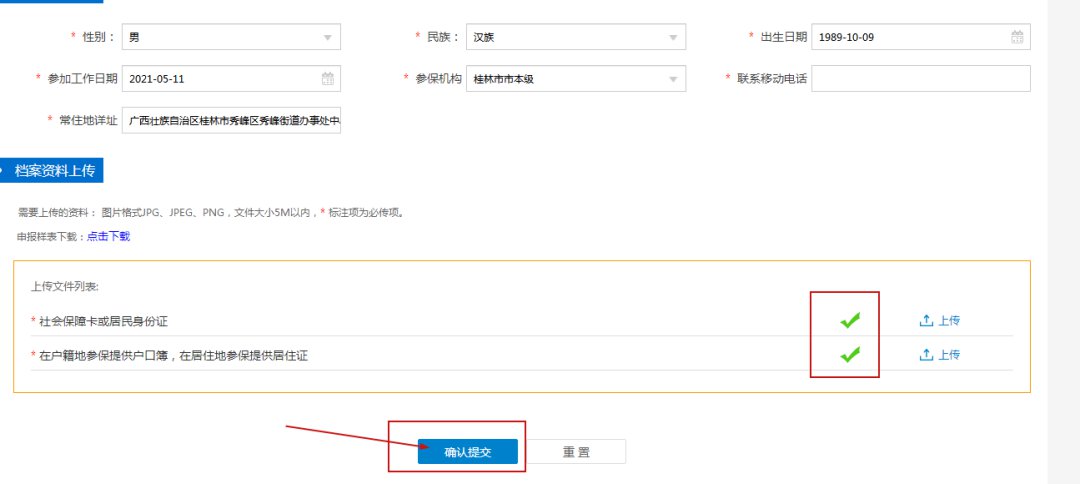Image resolution: width=1080 pixels, height=484 pixels.
Task: Click the 常住地详址 address field
Action: (x=231, y=120)
